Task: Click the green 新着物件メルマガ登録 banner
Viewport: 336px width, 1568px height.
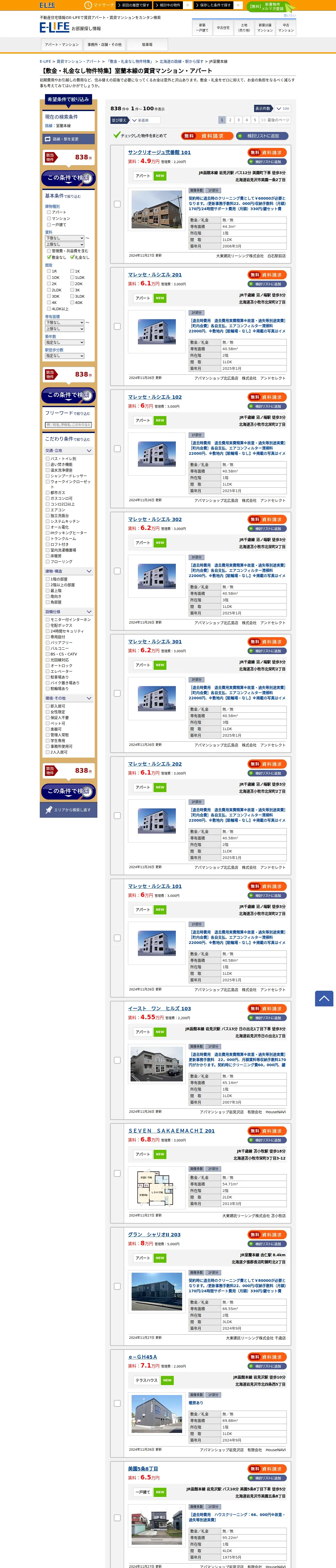Action: pos(271,7)
